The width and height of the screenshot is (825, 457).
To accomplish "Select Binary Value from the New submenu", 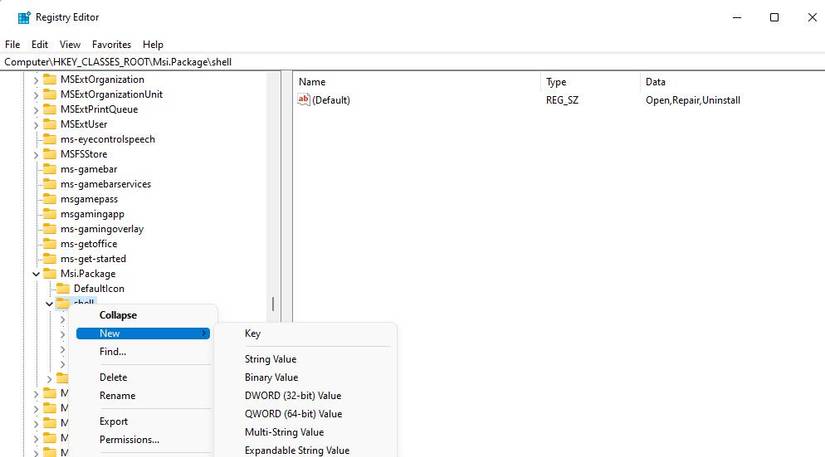I will 271,377.
